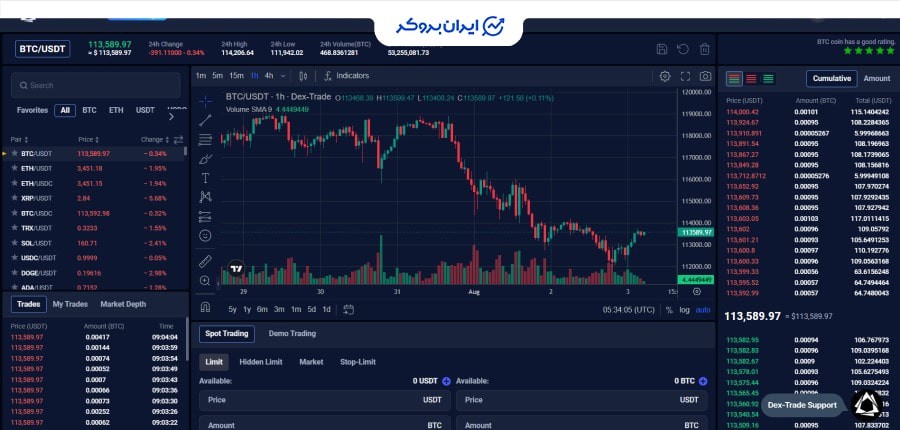The width and height of the screenshot is (900, 430).
Task: Enter fullscreen chart mode
Action: (x=685, y=76)
